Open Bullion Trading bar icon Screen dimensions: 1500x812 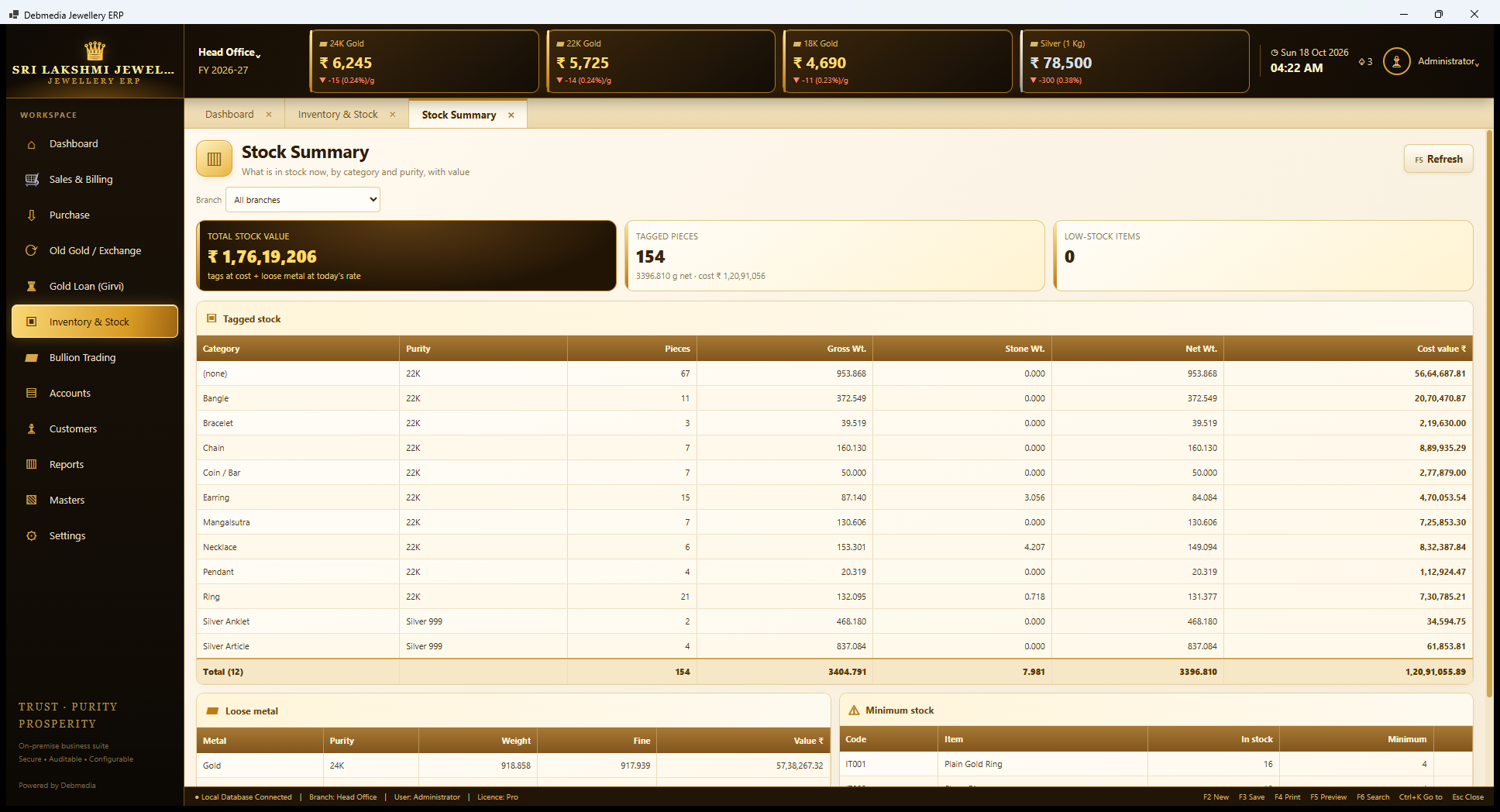click(x=32, y=358)
